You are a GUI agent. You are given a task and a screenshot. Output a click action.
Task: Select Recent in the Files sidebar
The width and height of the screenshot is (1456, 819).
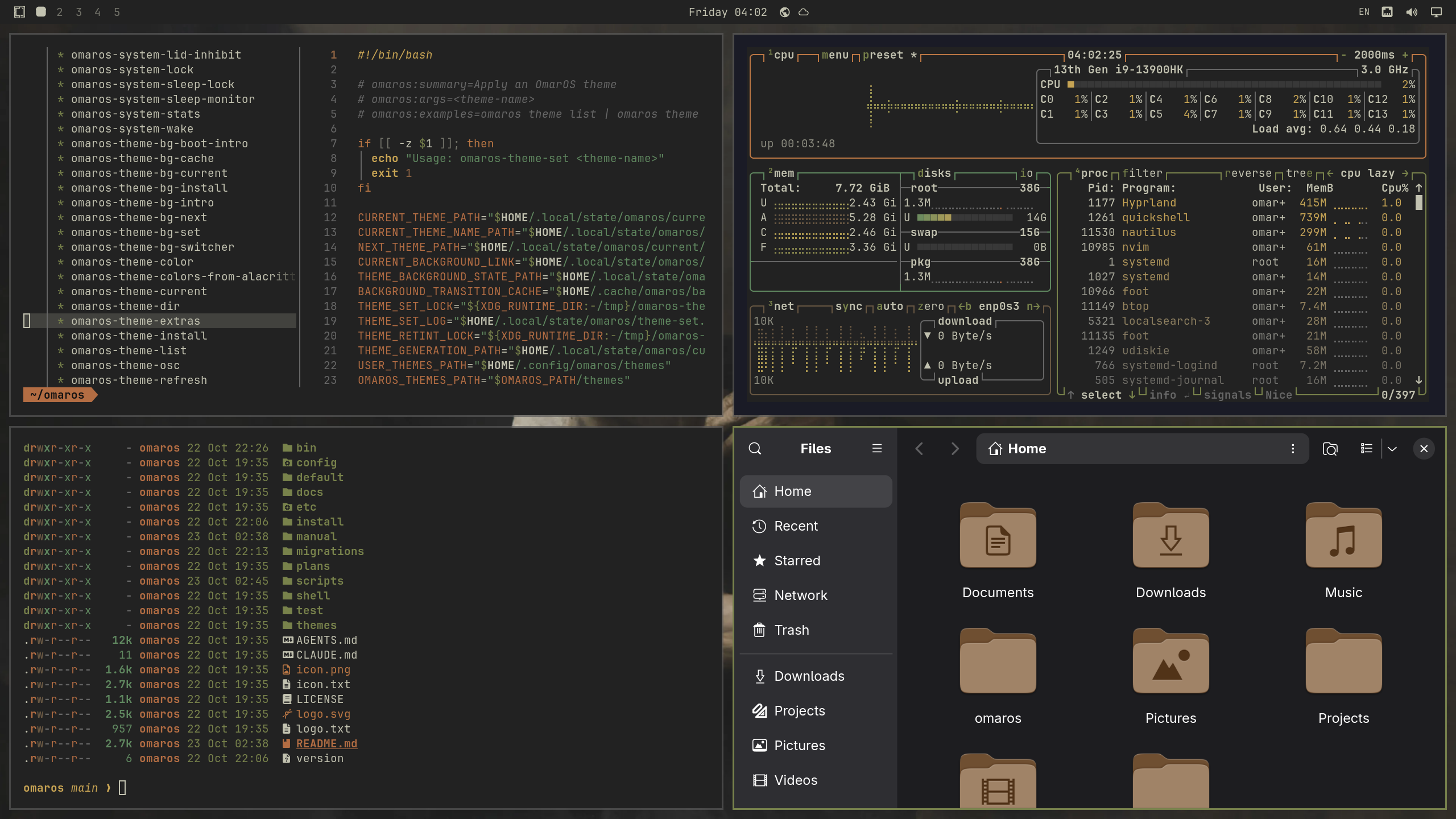click(816, 526)
